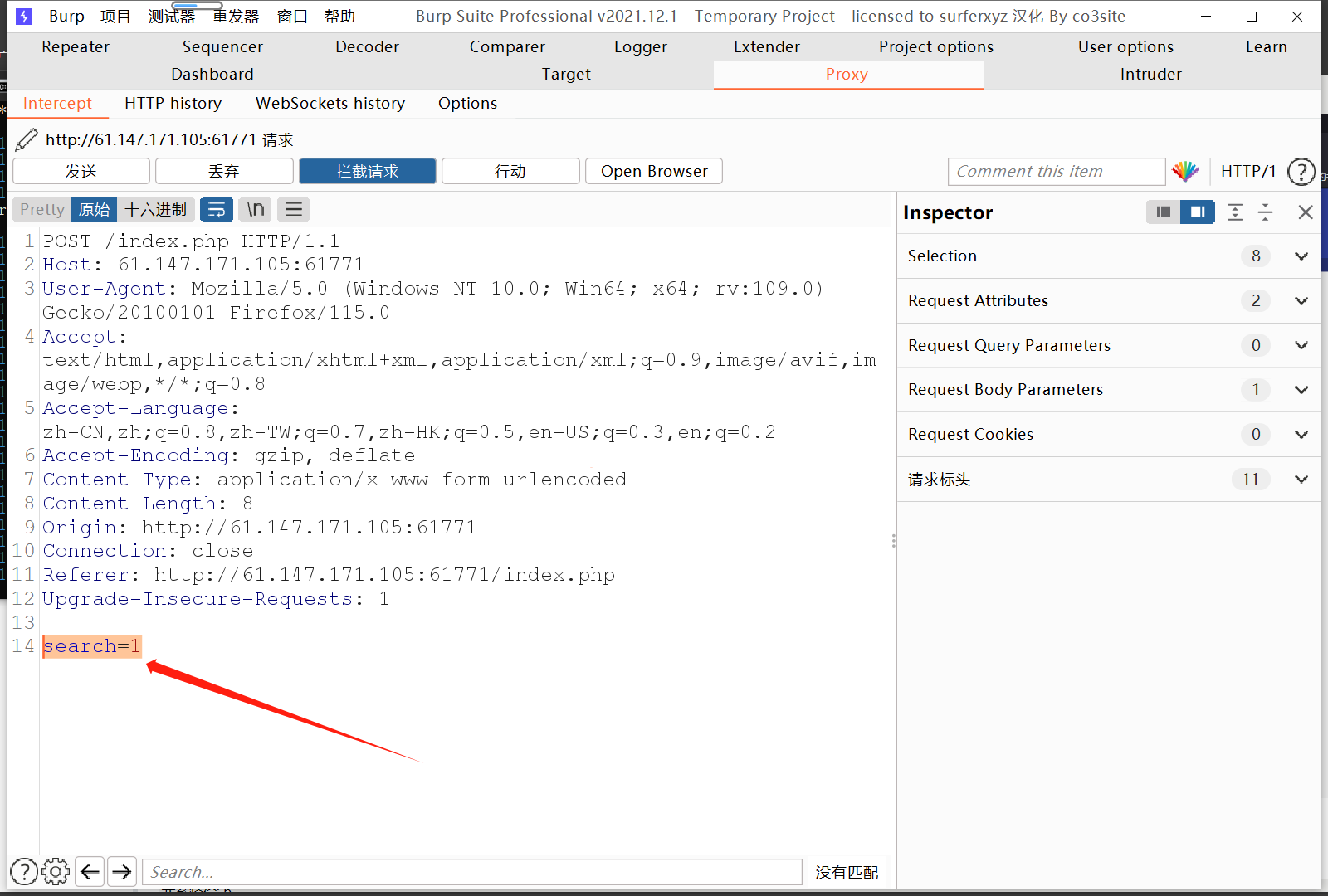
Task: Close the Inspector panel
Action: click(1306, 212)
